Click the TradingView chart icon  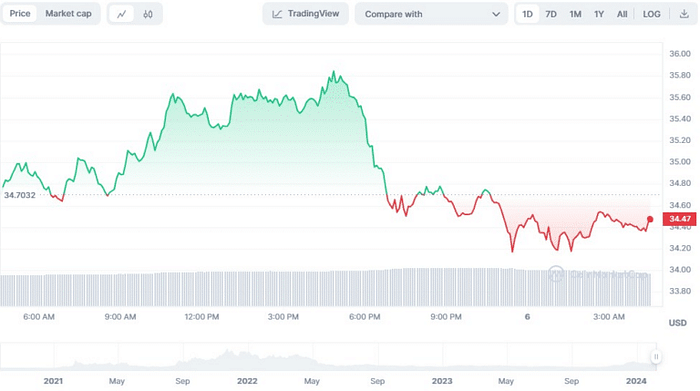point(277,14)
